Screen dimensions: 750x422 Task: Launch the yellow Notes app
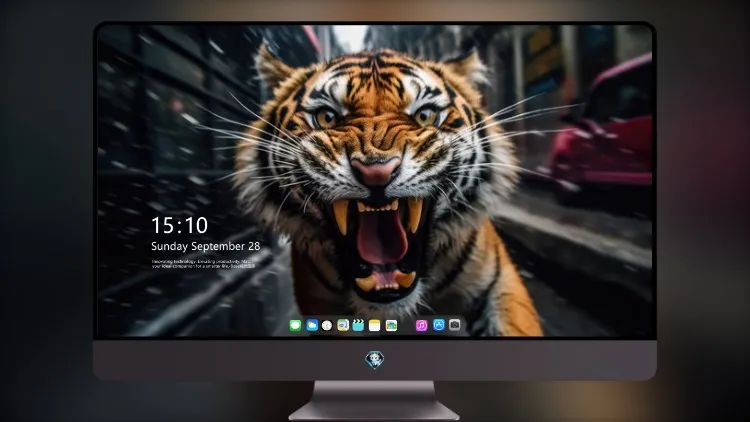coord(375,325)
